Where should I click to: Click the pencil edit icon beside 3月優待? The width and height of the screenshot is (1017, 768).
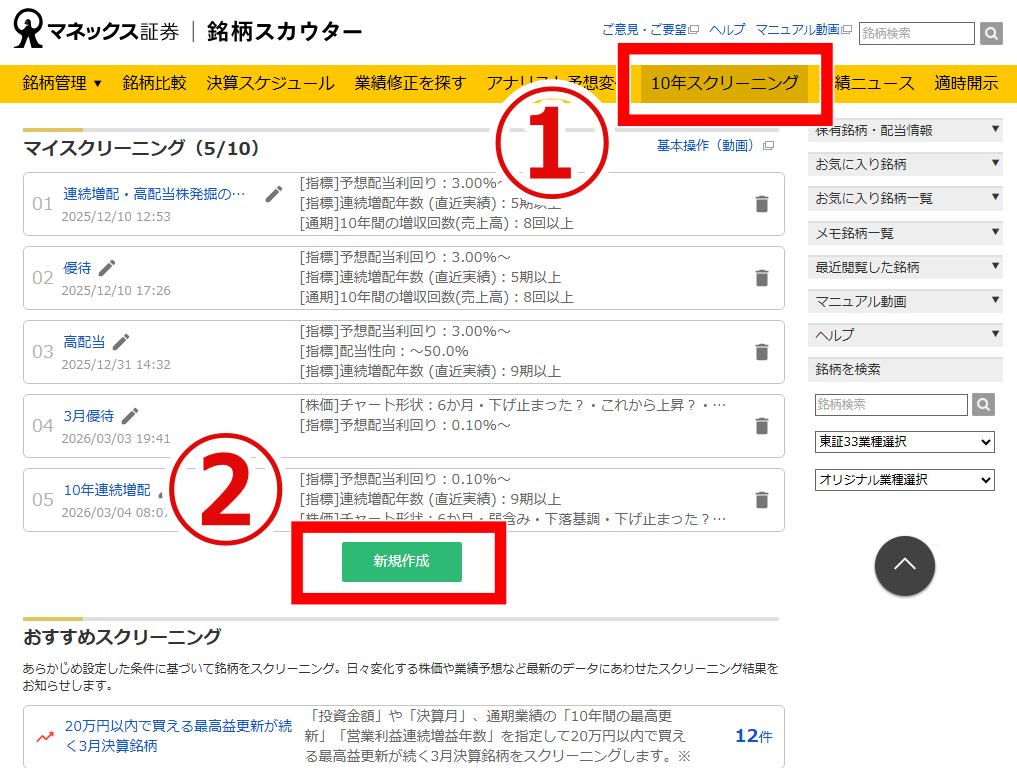130,416
